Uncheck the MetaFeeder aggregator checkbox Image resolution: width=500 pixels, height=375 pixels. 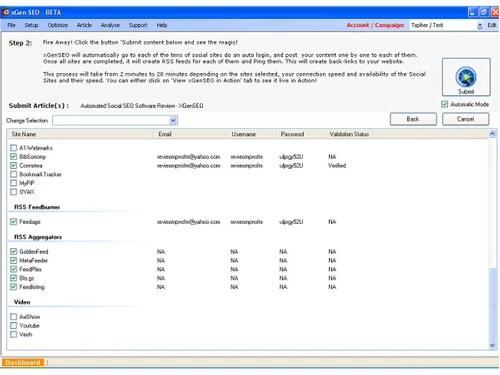pyautogui.click(x=13, y=260)
